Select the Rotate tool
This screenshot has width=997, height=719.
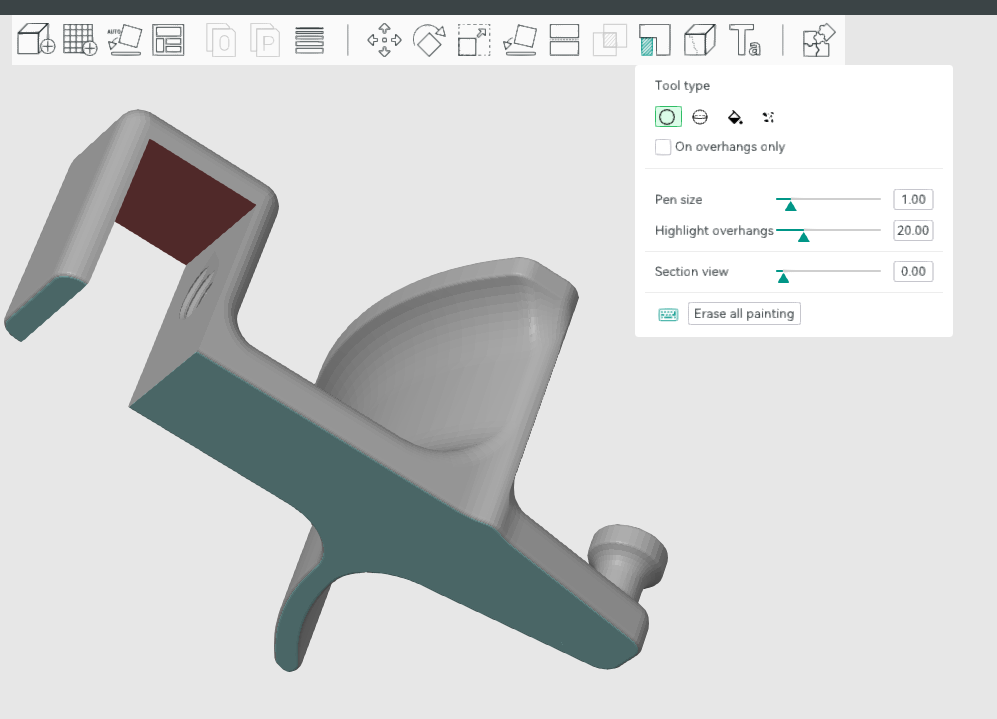coord(429,41)
